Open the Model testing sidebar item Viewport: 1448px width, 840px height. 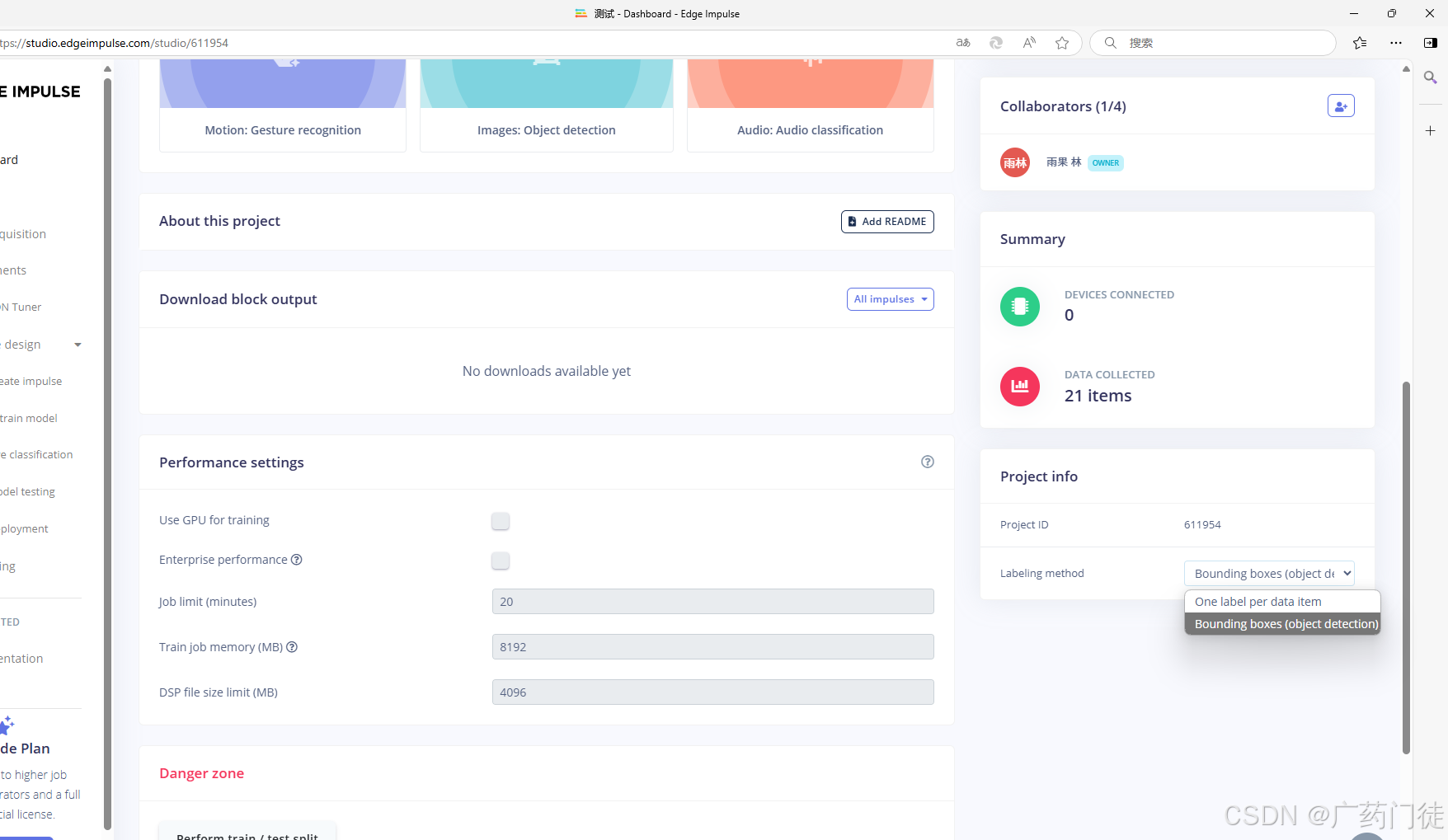click(27, 492)
